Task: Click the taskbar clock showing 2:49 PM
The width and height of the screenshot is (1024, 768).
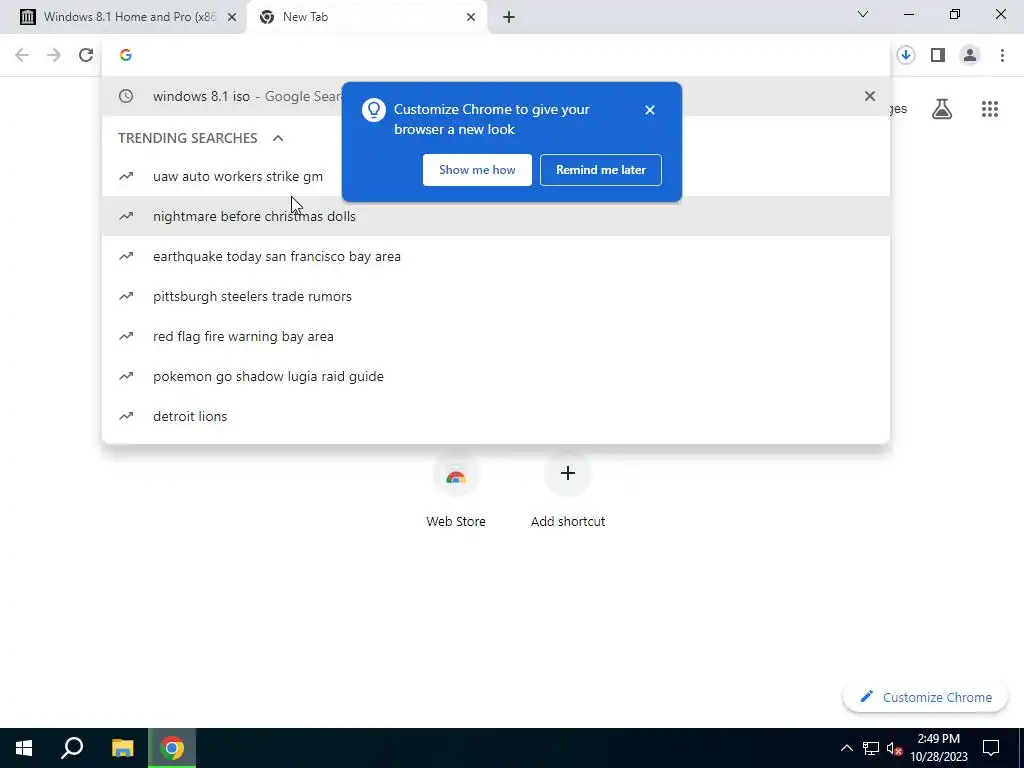Action: (x=938, y=748)
